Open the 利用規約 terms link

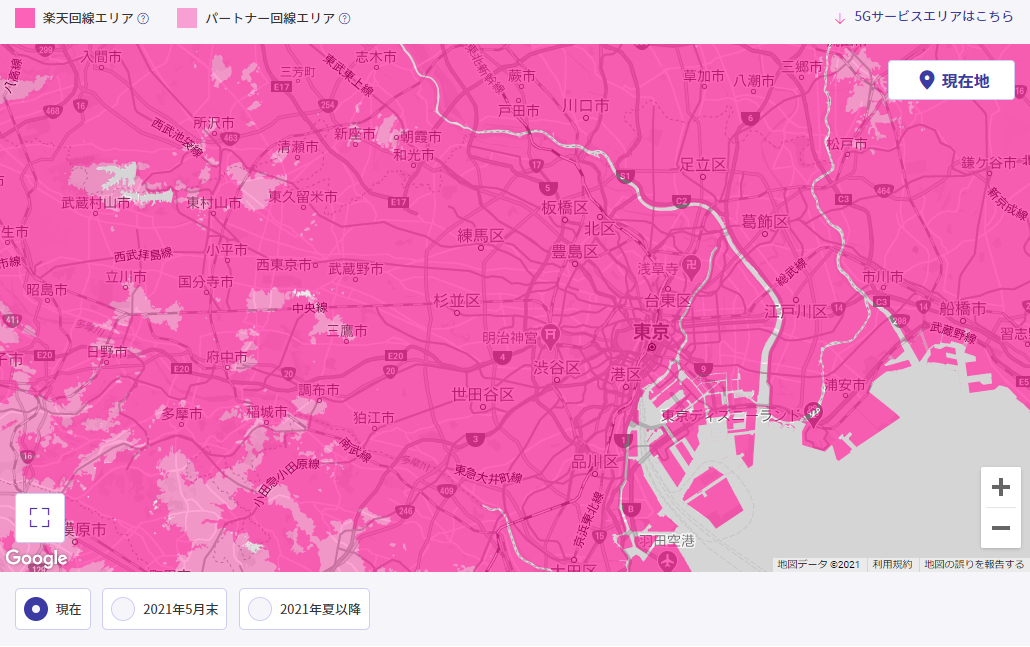click(x=892, y=564)
